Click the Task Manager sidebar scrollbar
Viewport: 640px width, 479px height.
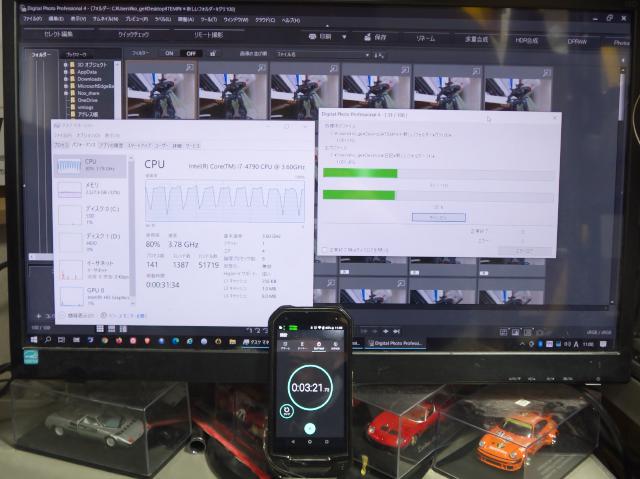coord(131,228)
